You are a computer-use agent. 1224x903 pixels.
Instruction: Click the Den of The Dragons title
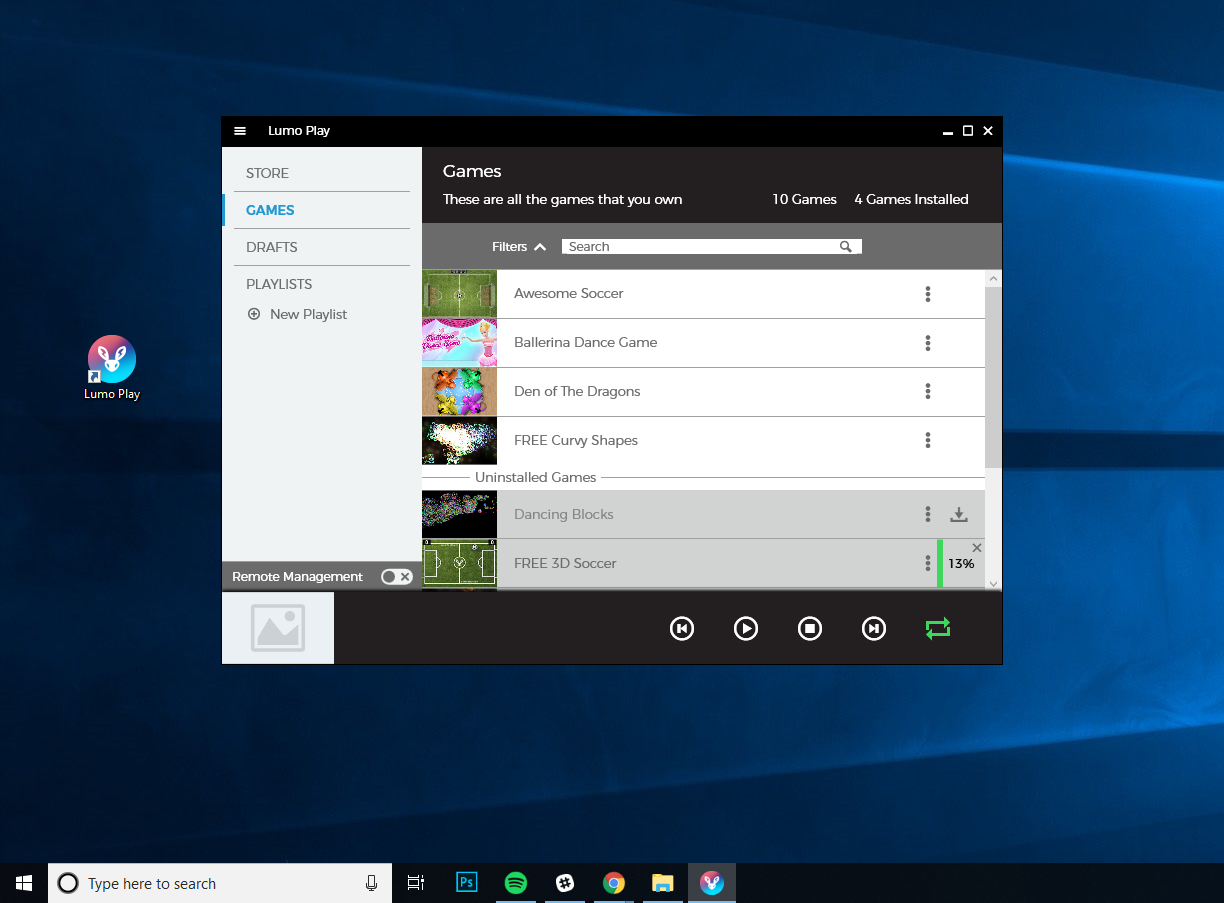(x=577, y=392)
